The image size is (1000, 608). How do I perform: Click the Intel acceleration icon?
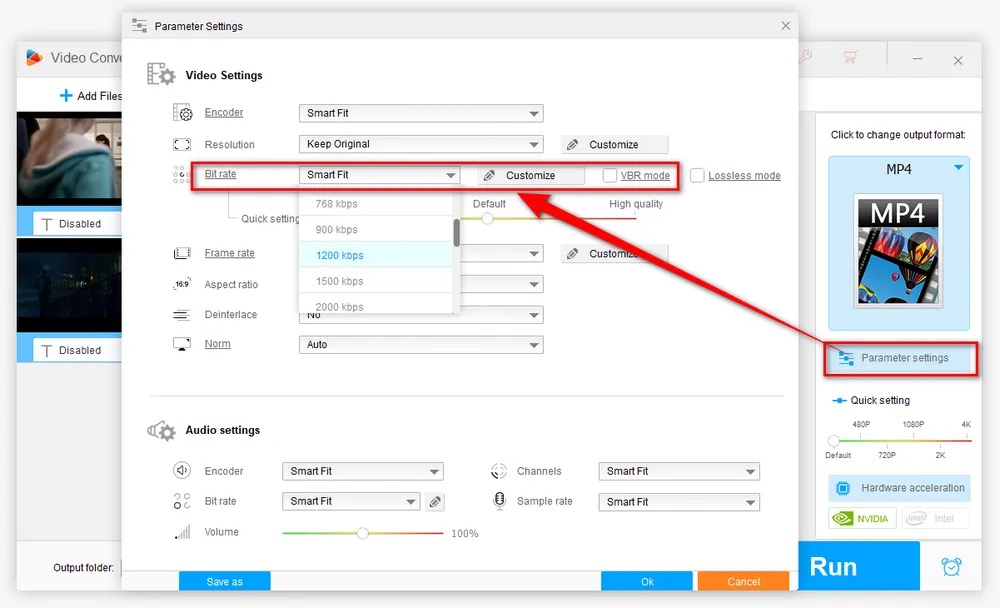pos(936,518)
